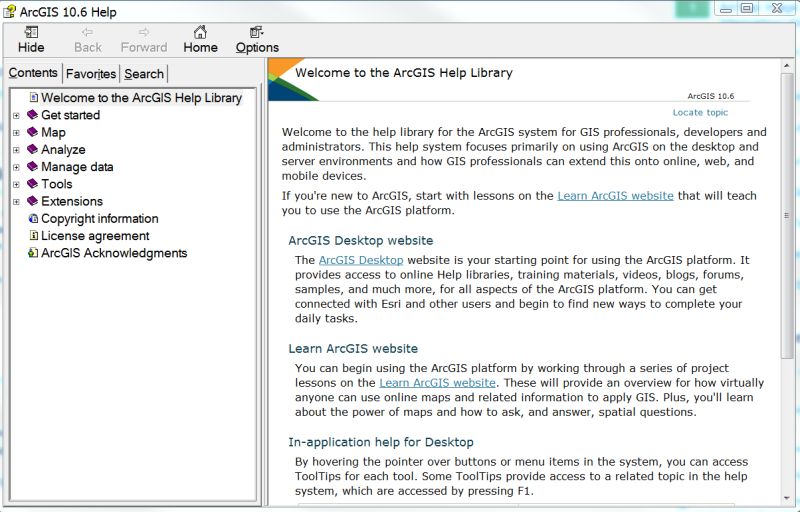Click the scrollbar up arrow

tap(787, 66)
